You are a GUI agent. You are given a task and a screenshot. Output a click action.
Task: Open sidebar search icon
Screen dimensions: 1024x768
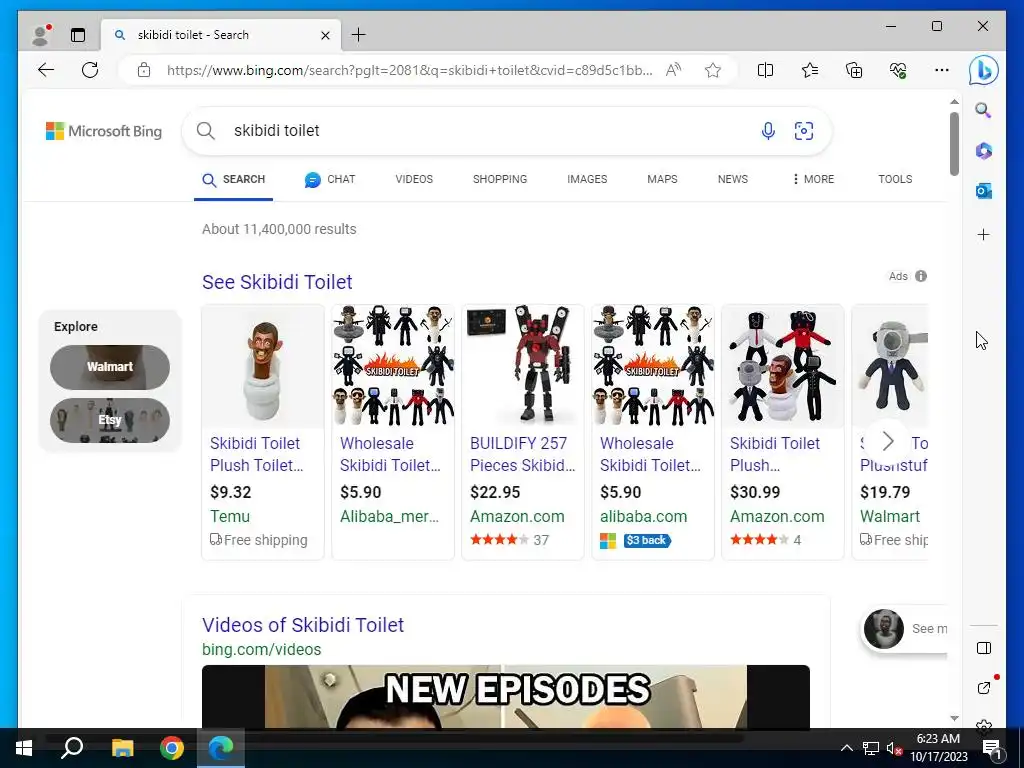984,110
